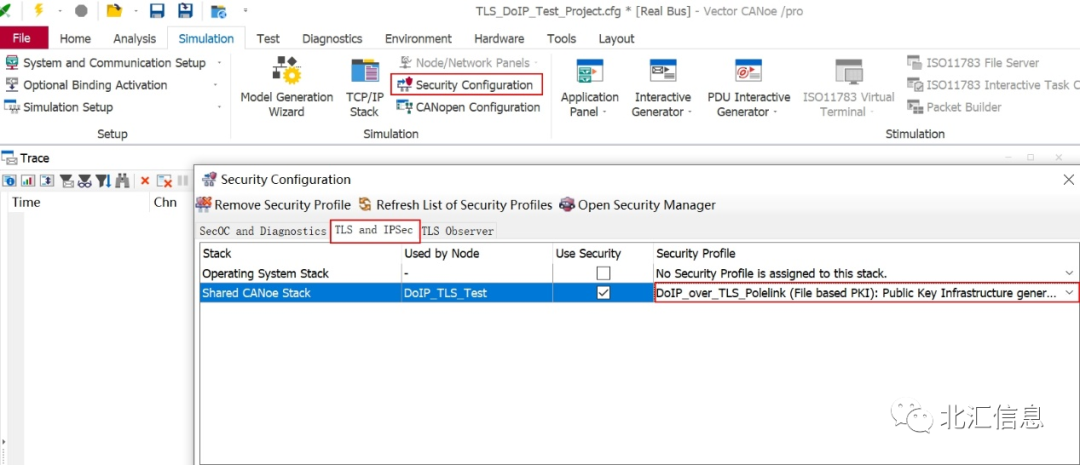Select the Operating System Stack row

click(x=638, y=273)
